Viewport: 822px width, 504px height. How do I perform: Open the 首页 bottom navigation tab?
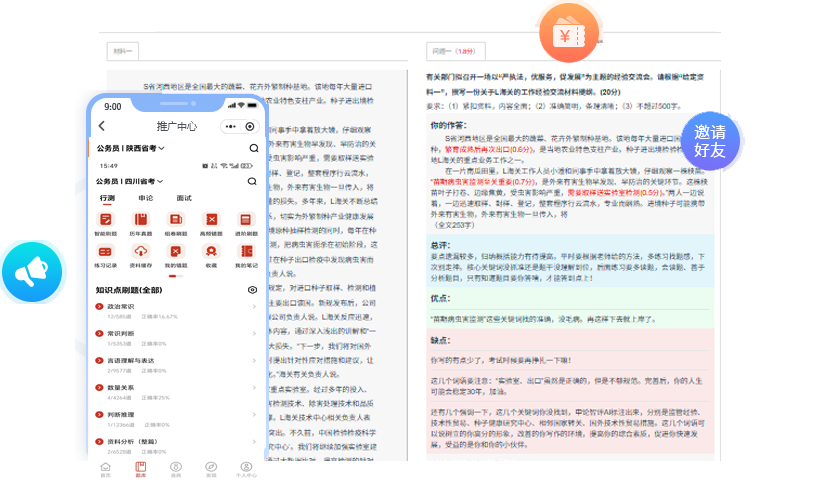pyautogui.click(x=105, y=469)
